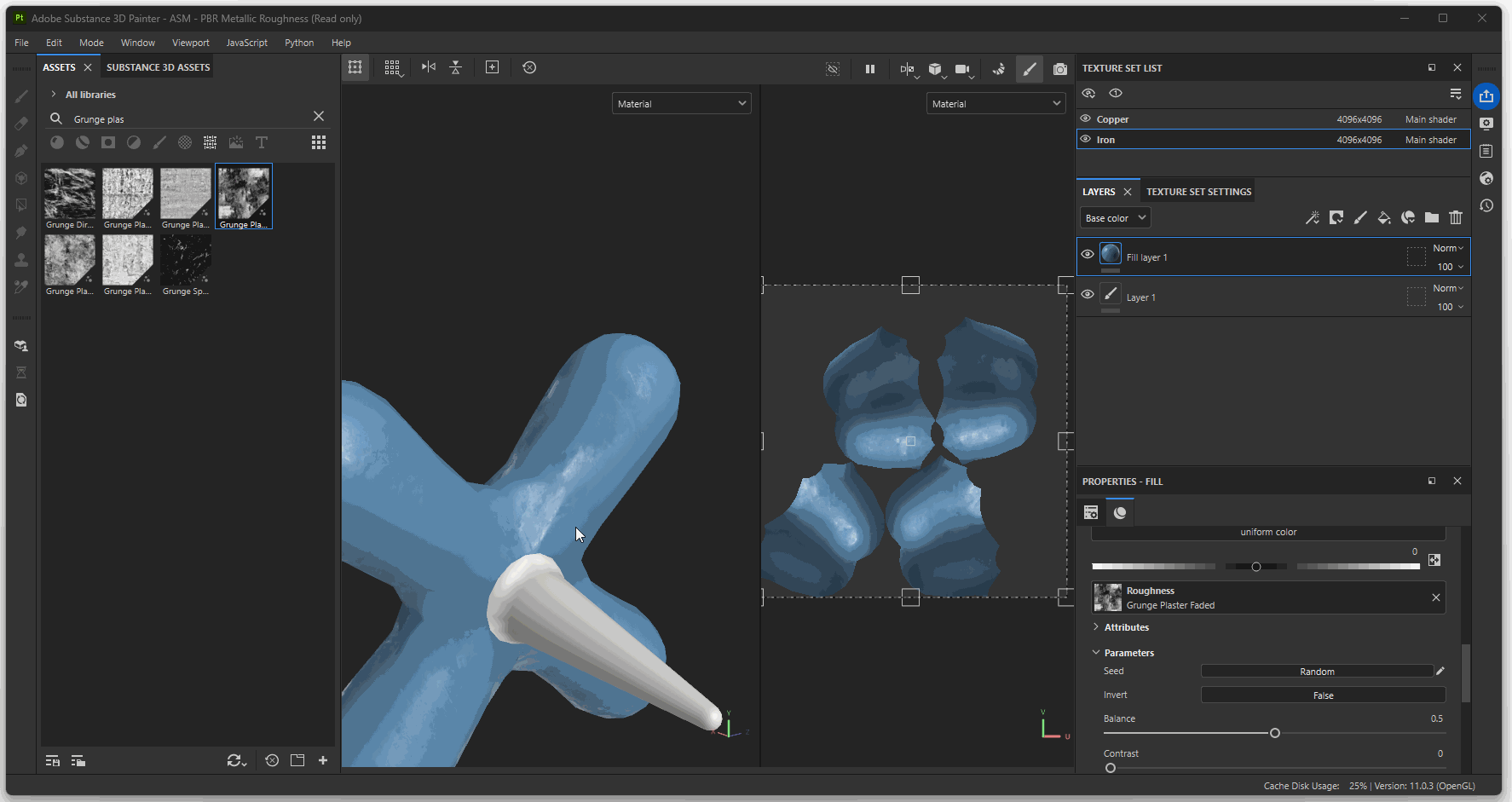The height and width of the screenshot is (802, 1512).
Task: Open the Viewport menu
Action: (x=190, y=43)
